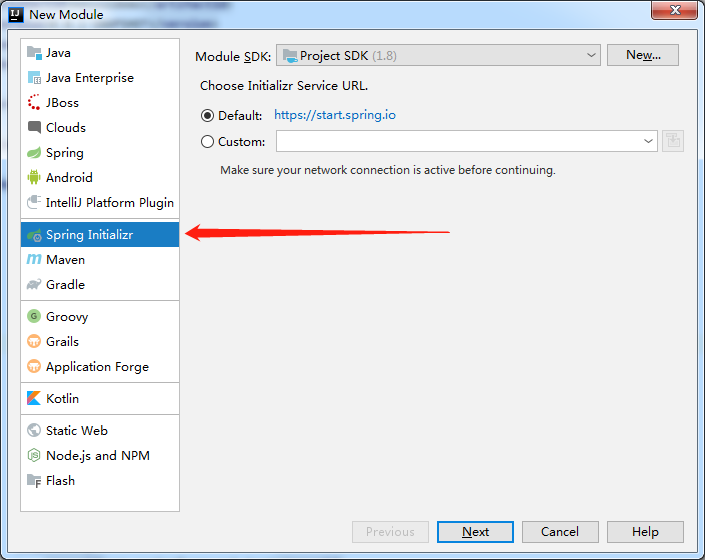Select the Groovy green icon
Image resolution: width=705 pixels, height=560 pixels.
[34, 316]
